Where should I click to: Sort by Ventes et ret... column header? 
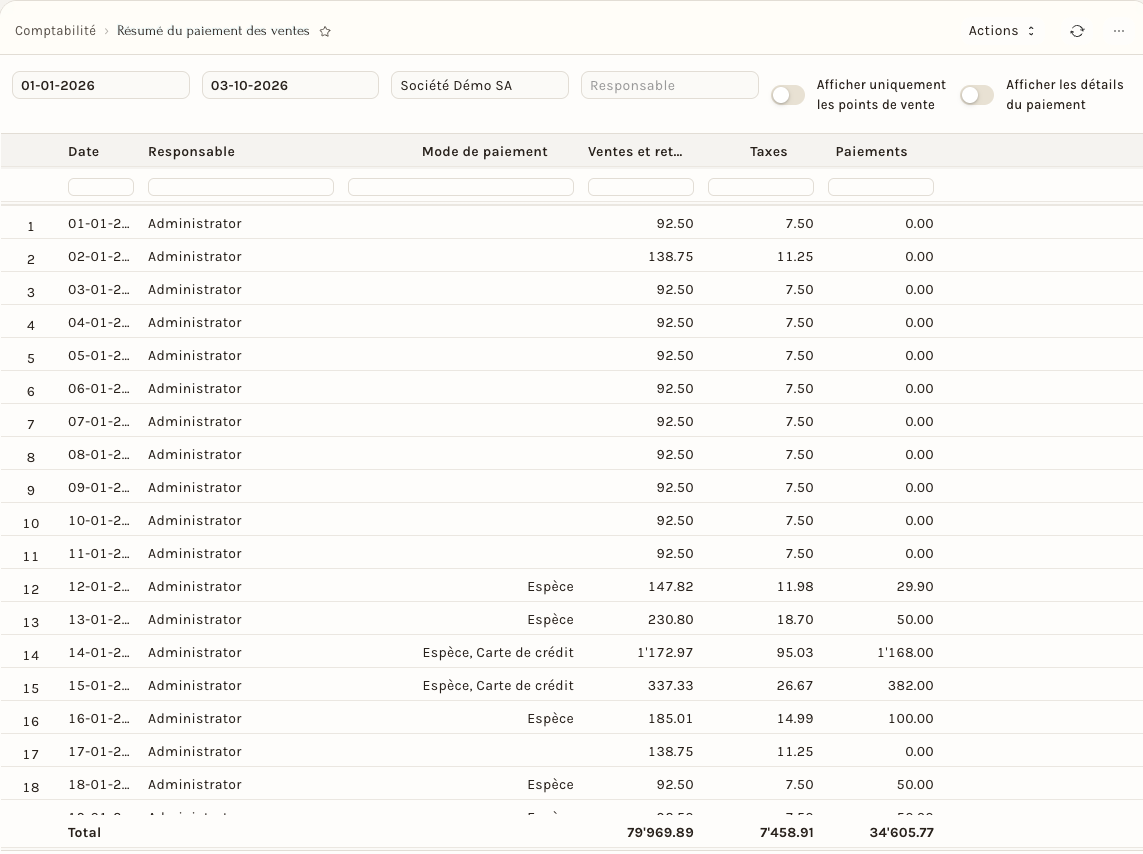[x=635, y=152]
